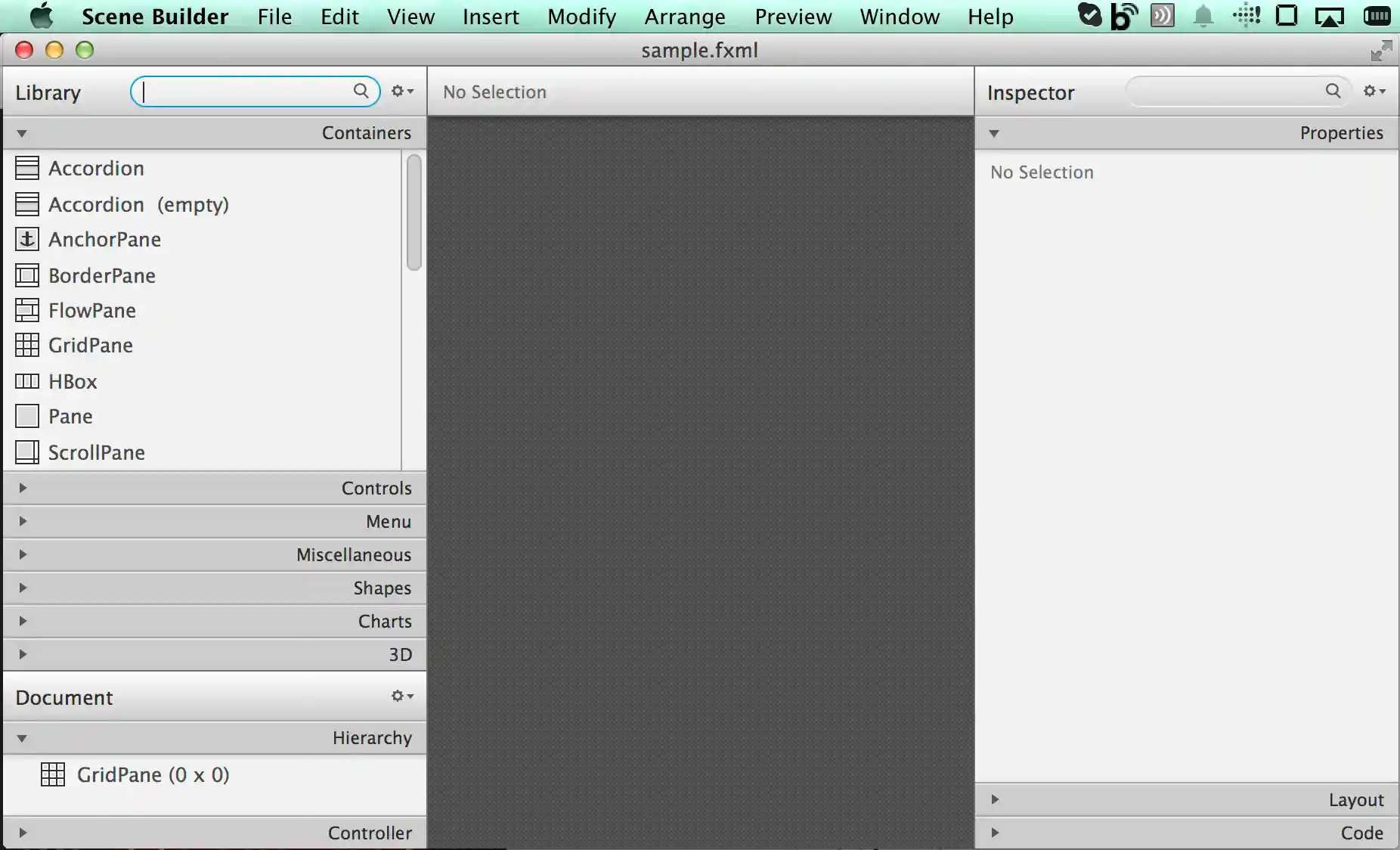This screenshot has height=850, width=1400.
Task: Pick the GridPane icon in Library
Action: pos(27,345)
